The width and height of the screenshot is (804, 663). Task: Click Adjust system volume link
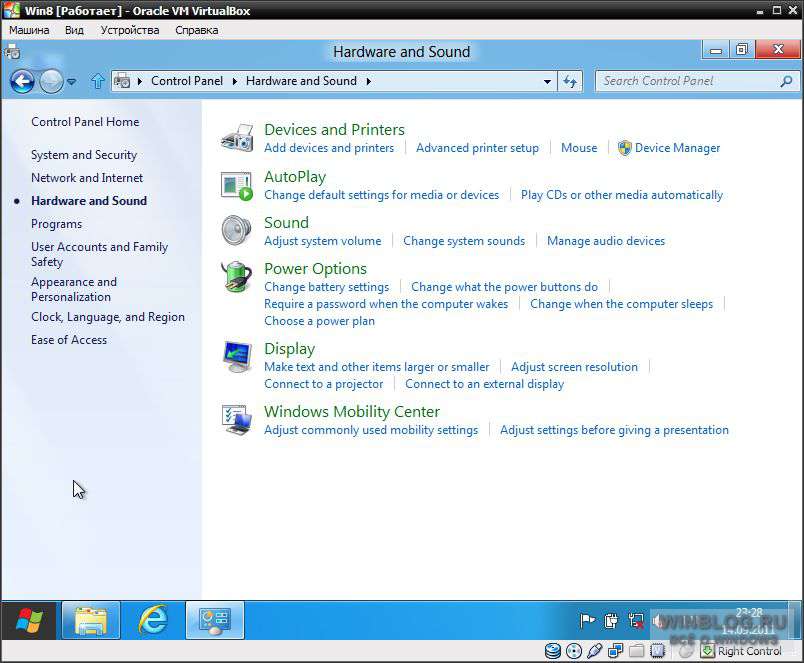pos(323,241)
